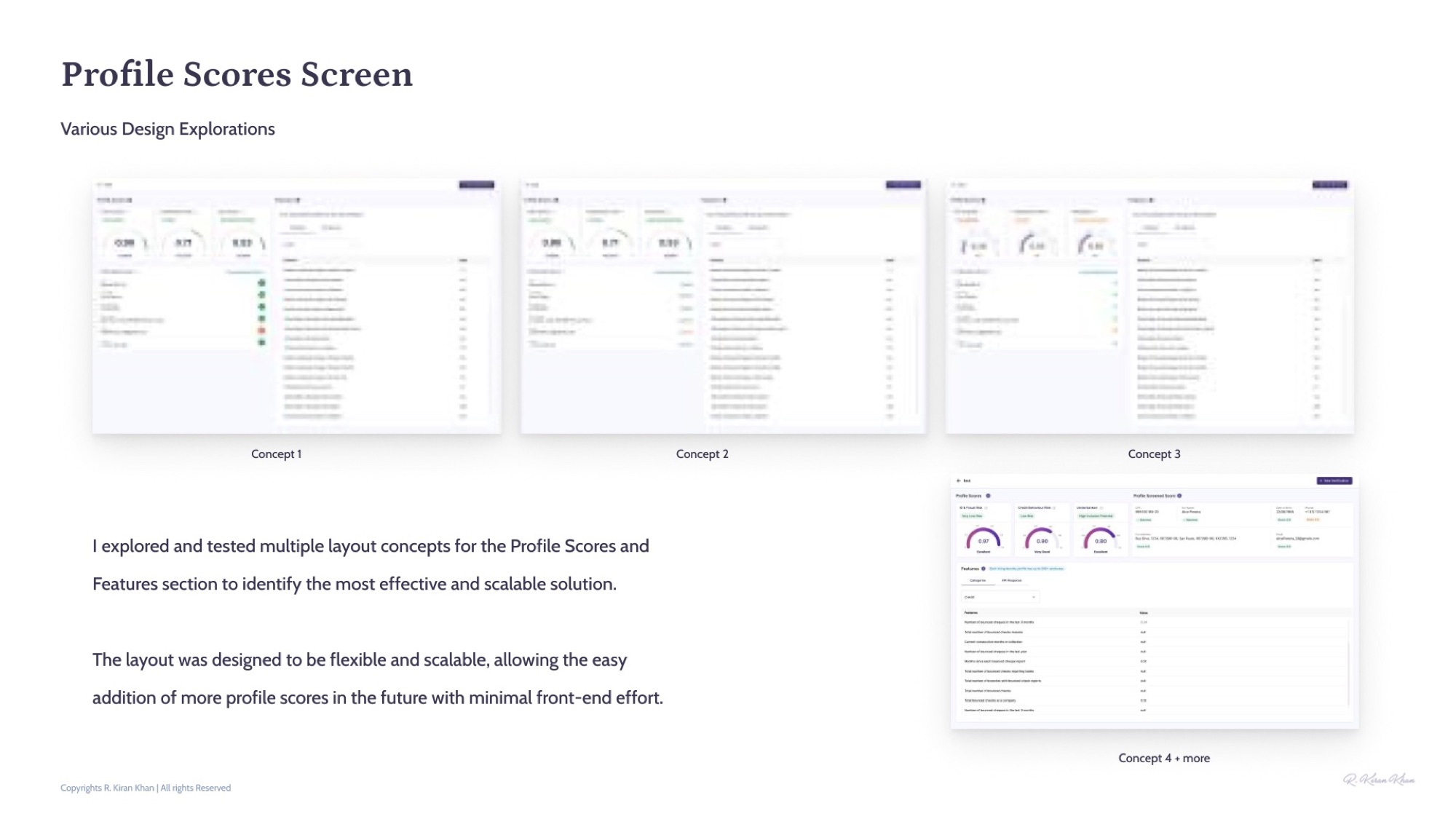Click the 0.97 ID & Fraud Risk gauge
The height and width of the screenshot is (819, 1456).
pos(984,537)
